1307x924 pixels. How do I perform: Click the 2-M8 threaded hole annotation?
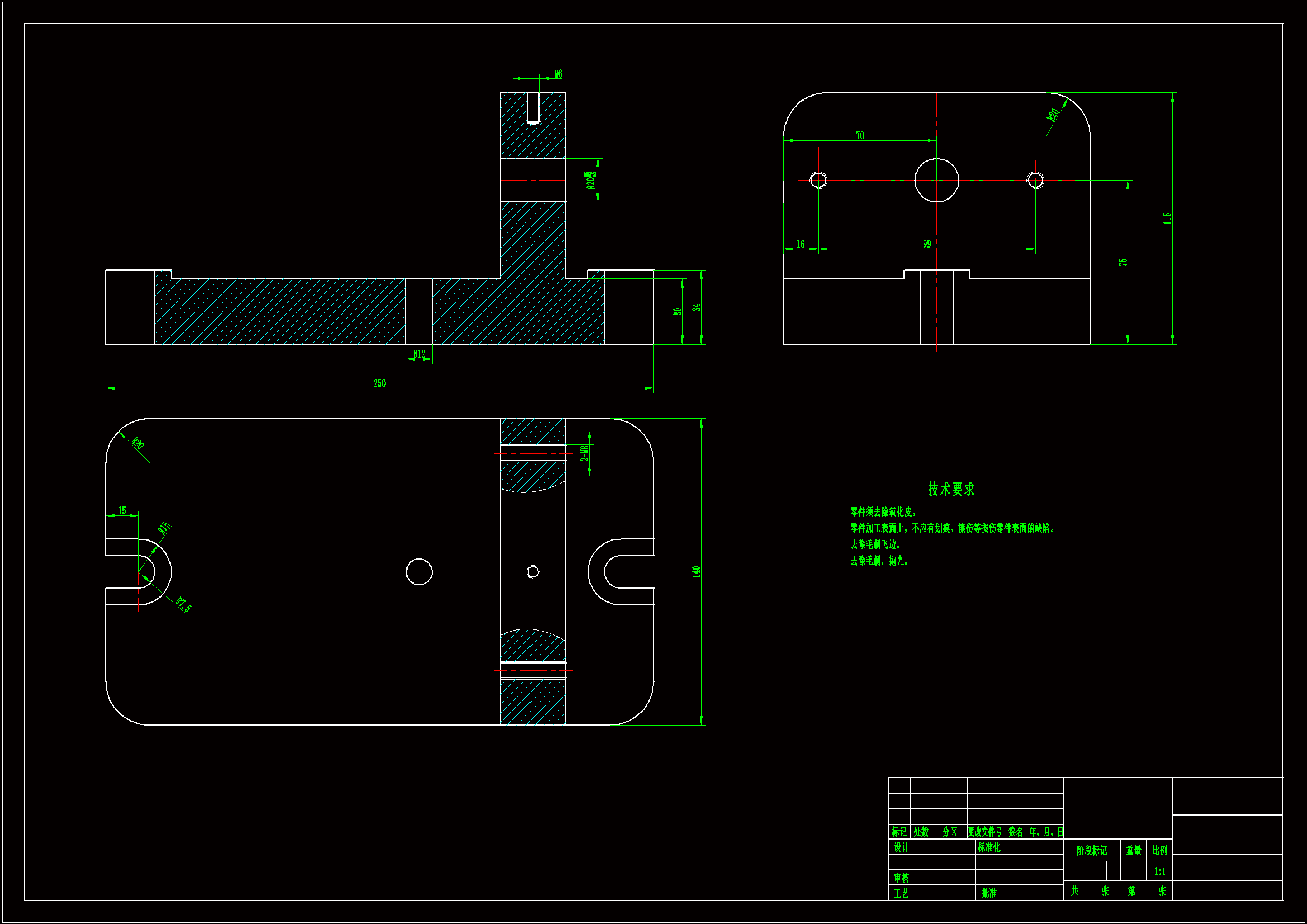click(584, 453)
